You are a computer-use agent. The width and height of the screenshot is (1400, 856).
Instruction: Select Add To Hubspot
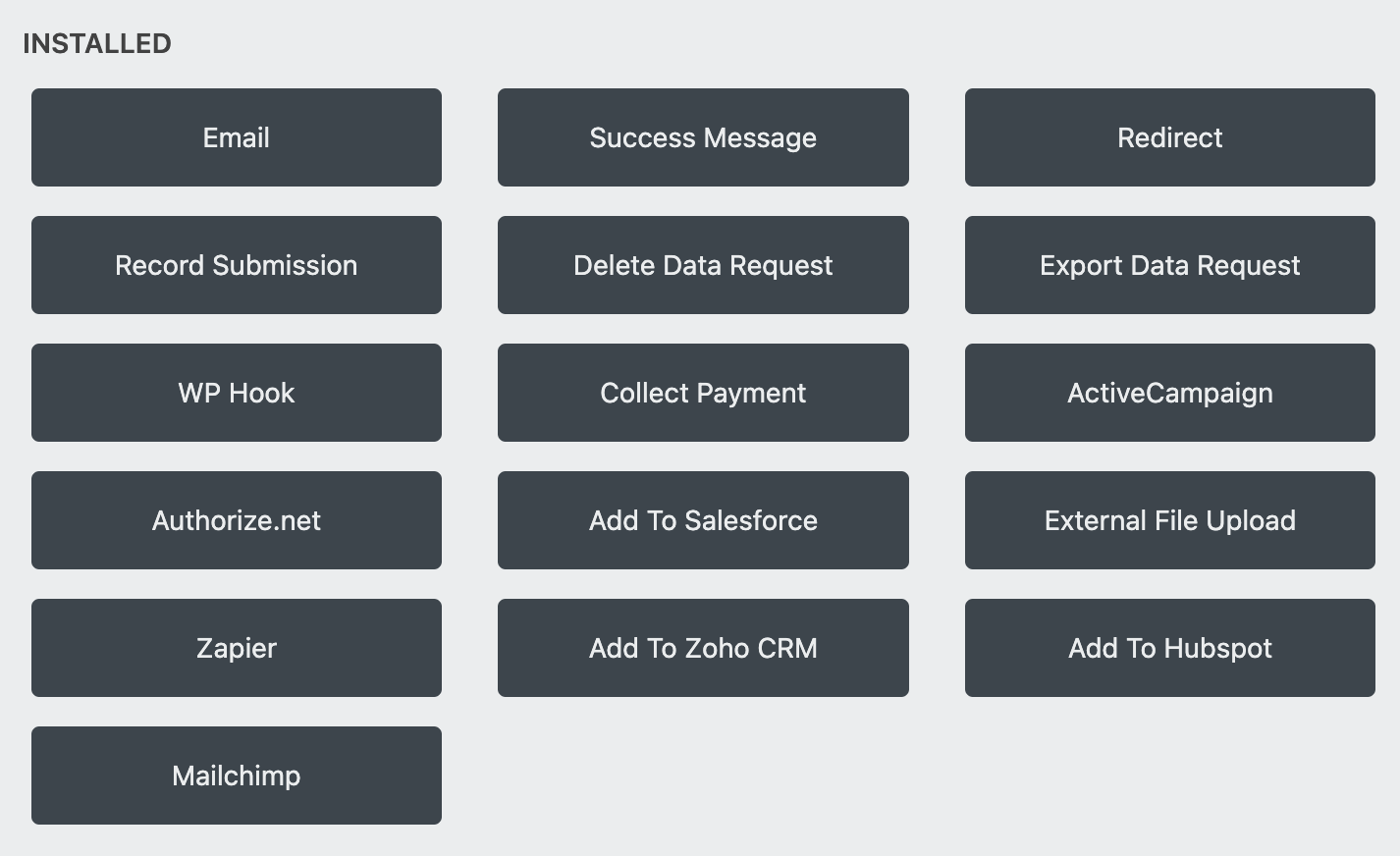(x=1168, y=648)
